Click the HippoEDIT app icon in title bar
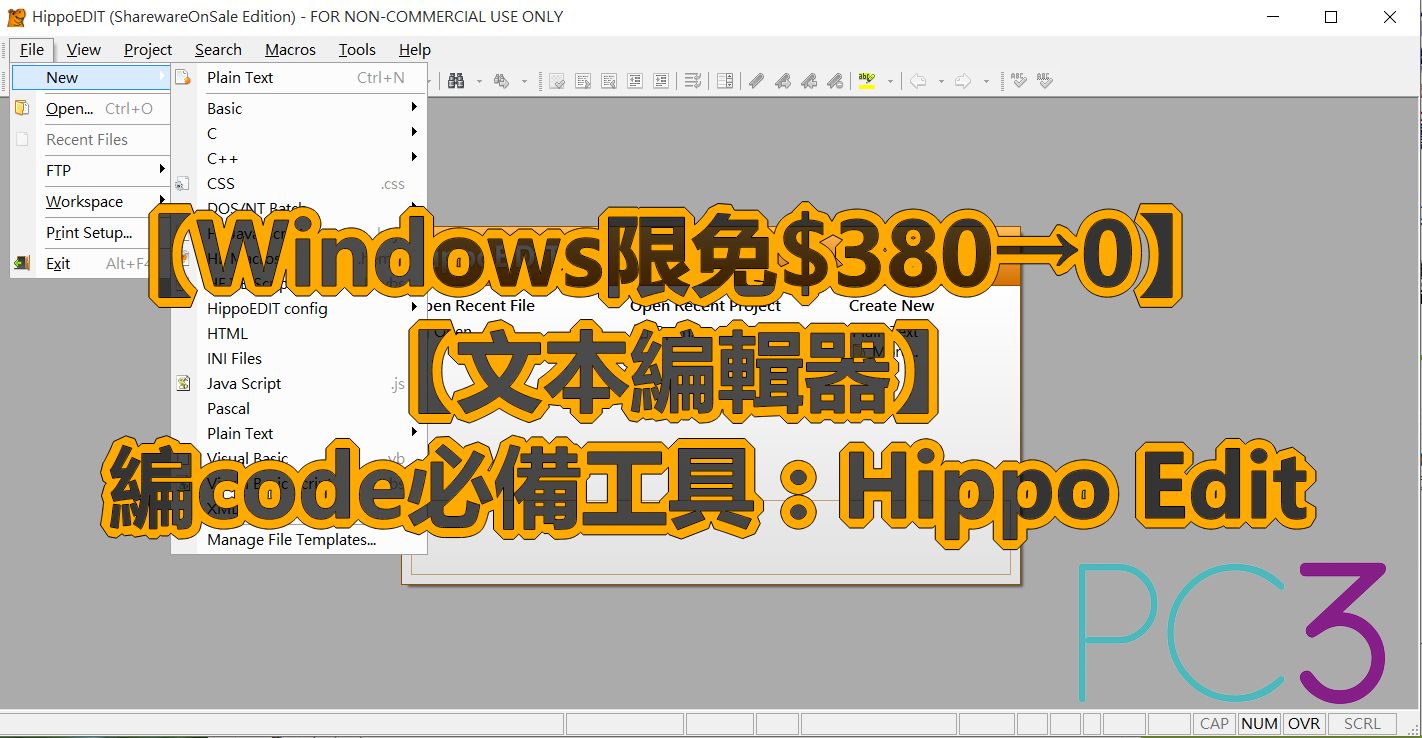Viewport: 1422px width, 738px height. point(16,16)
